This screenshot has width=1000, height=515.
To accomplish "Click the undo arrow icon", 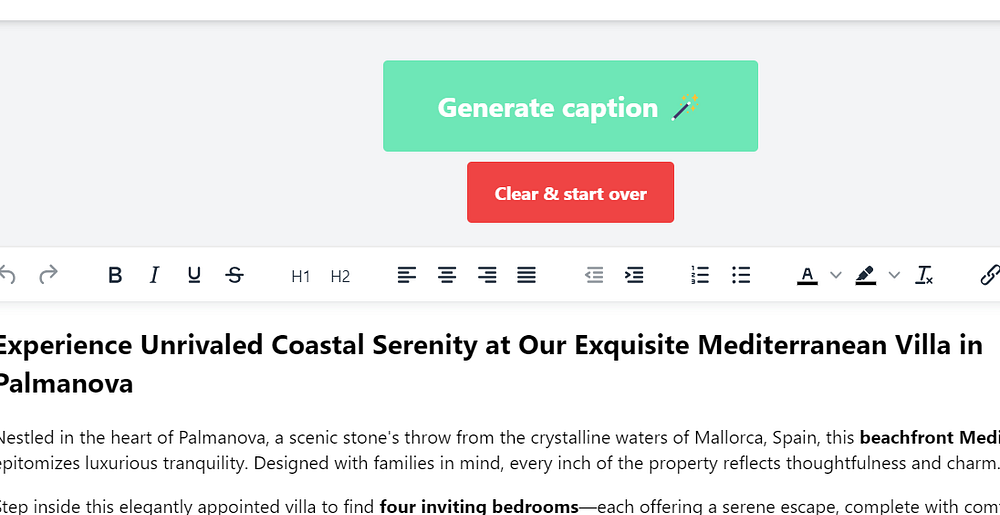I will coord(8,275).
